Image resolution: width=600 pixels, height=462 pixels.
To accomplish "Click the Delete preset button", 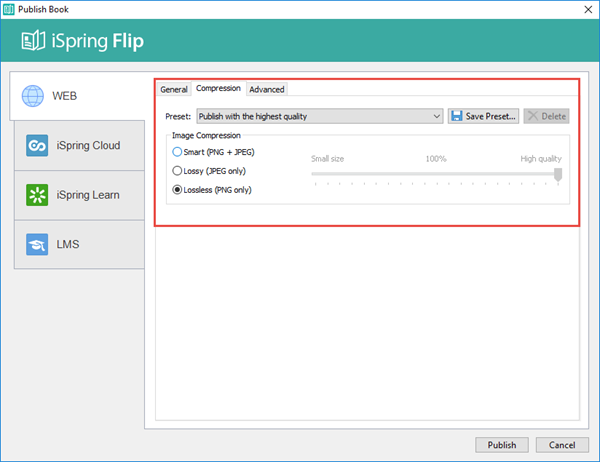I will coord(546,116).
